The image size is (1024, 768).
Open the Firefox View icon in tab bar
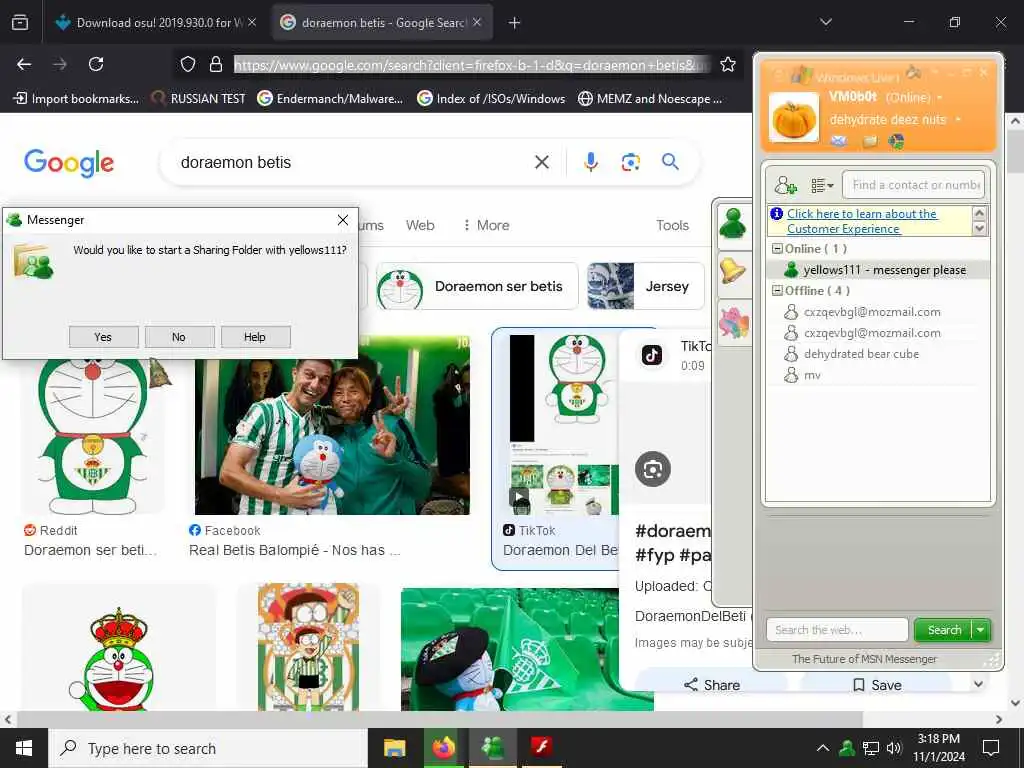pos(20,23)
